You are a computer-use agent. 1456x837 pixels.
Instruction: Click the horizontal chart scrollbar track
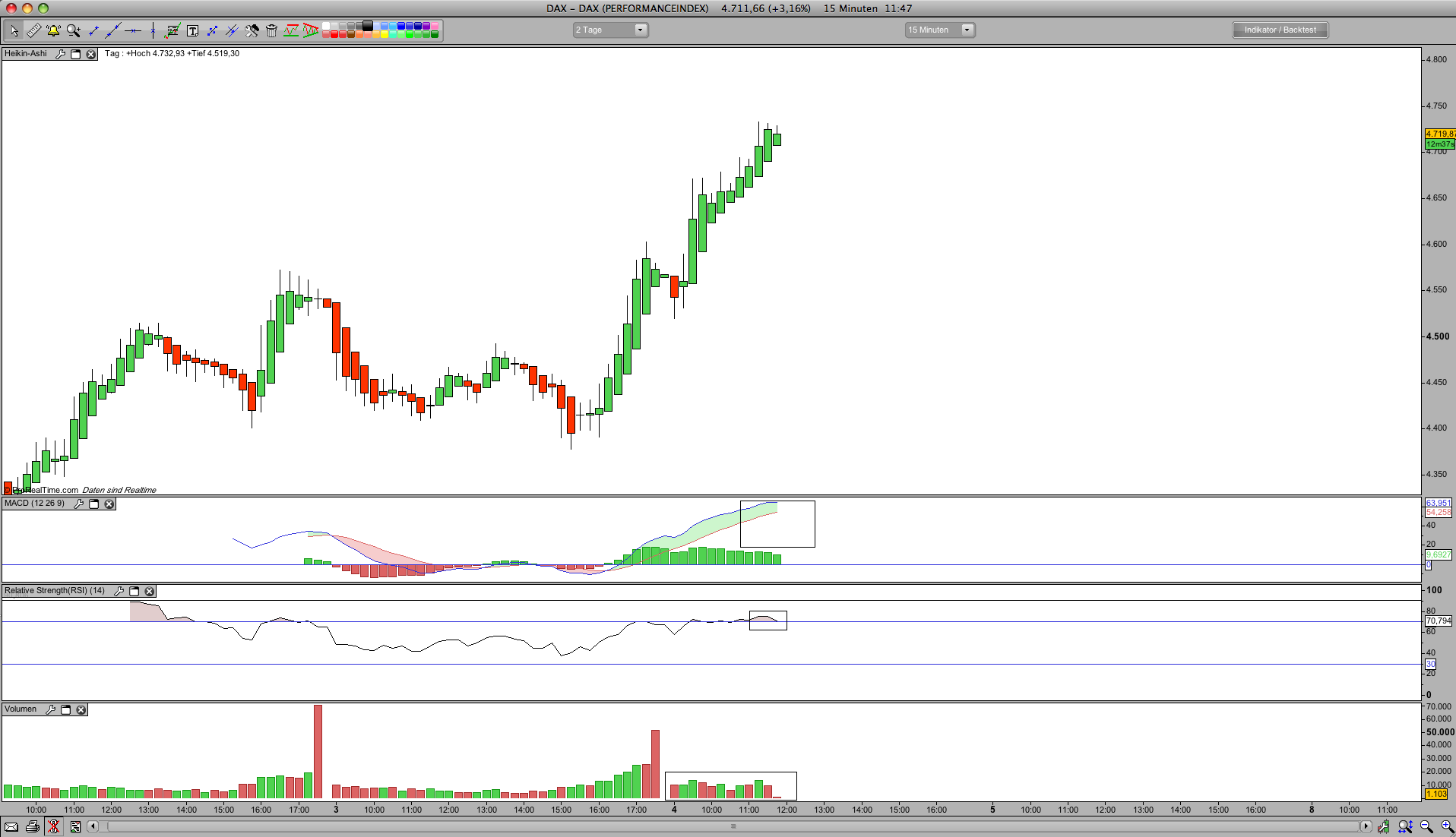coord(733,826)
